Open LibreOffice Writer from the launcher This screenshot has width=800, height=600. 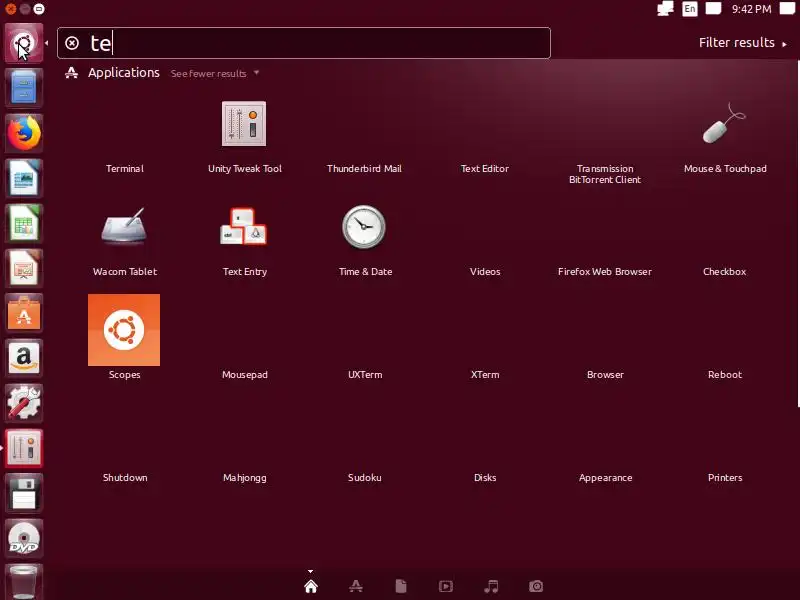[x=24, y=178]
